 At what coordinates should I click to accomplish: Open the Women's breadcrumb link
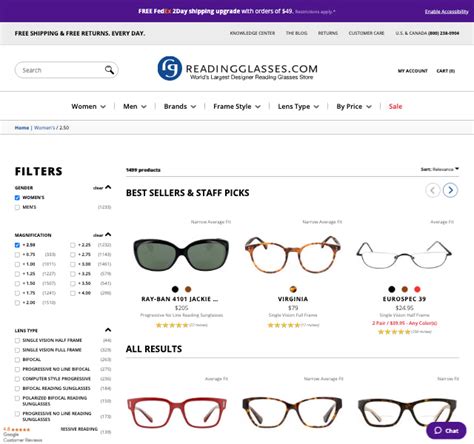pos(44,128)
